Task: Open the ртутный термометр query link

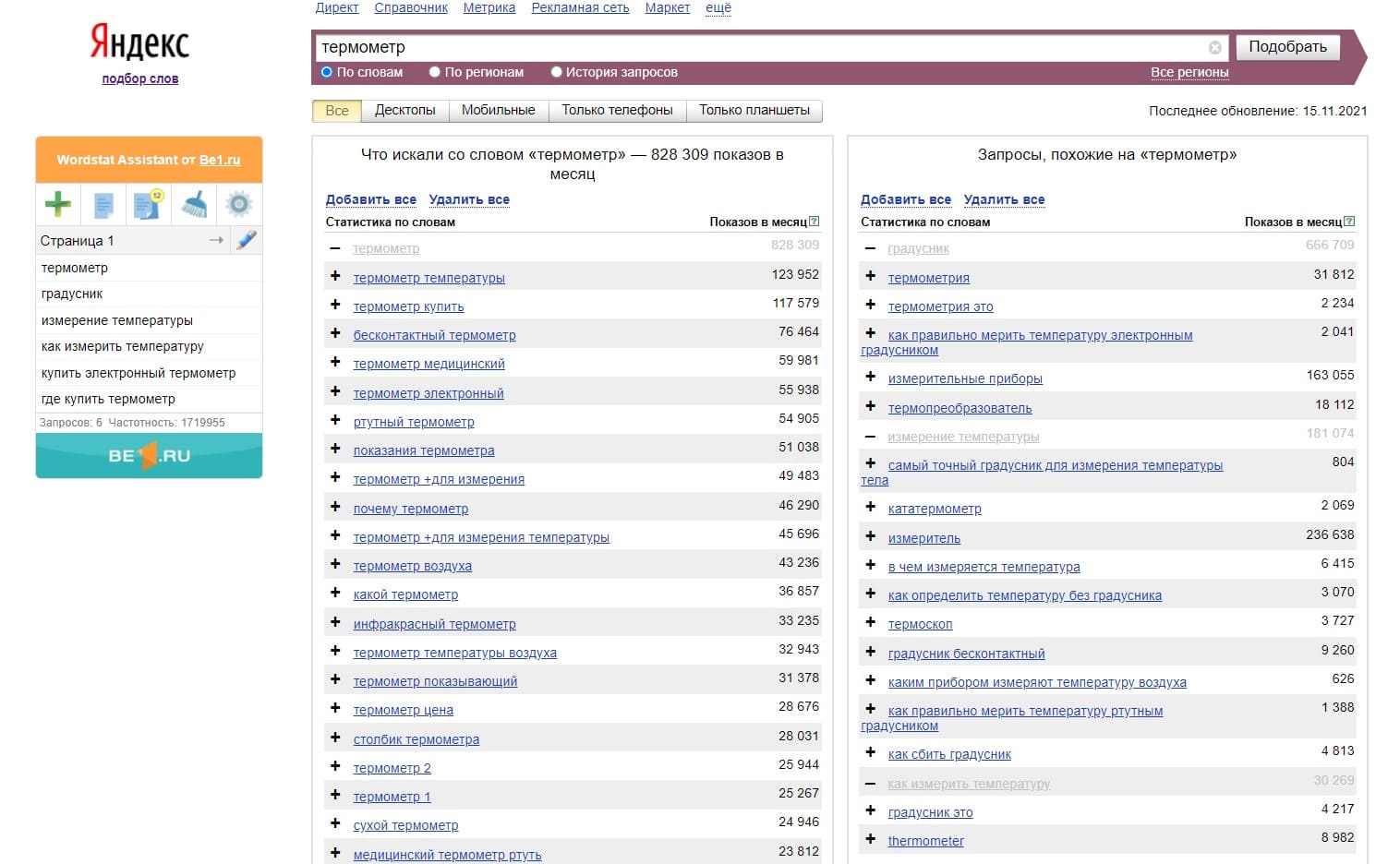Action: [414, 422]
